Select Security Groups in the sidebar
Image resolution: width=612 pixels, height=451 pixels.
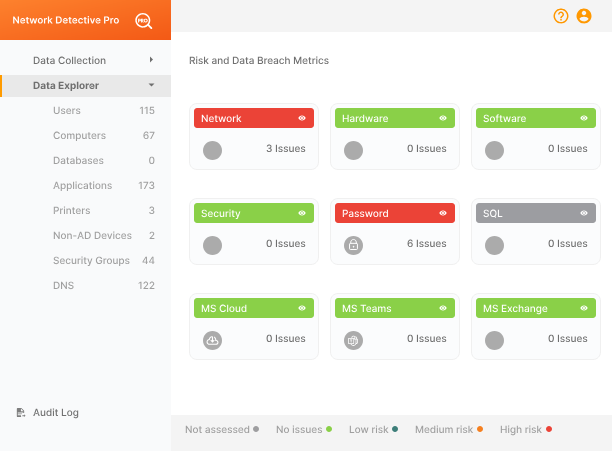[x=91, y=260]
